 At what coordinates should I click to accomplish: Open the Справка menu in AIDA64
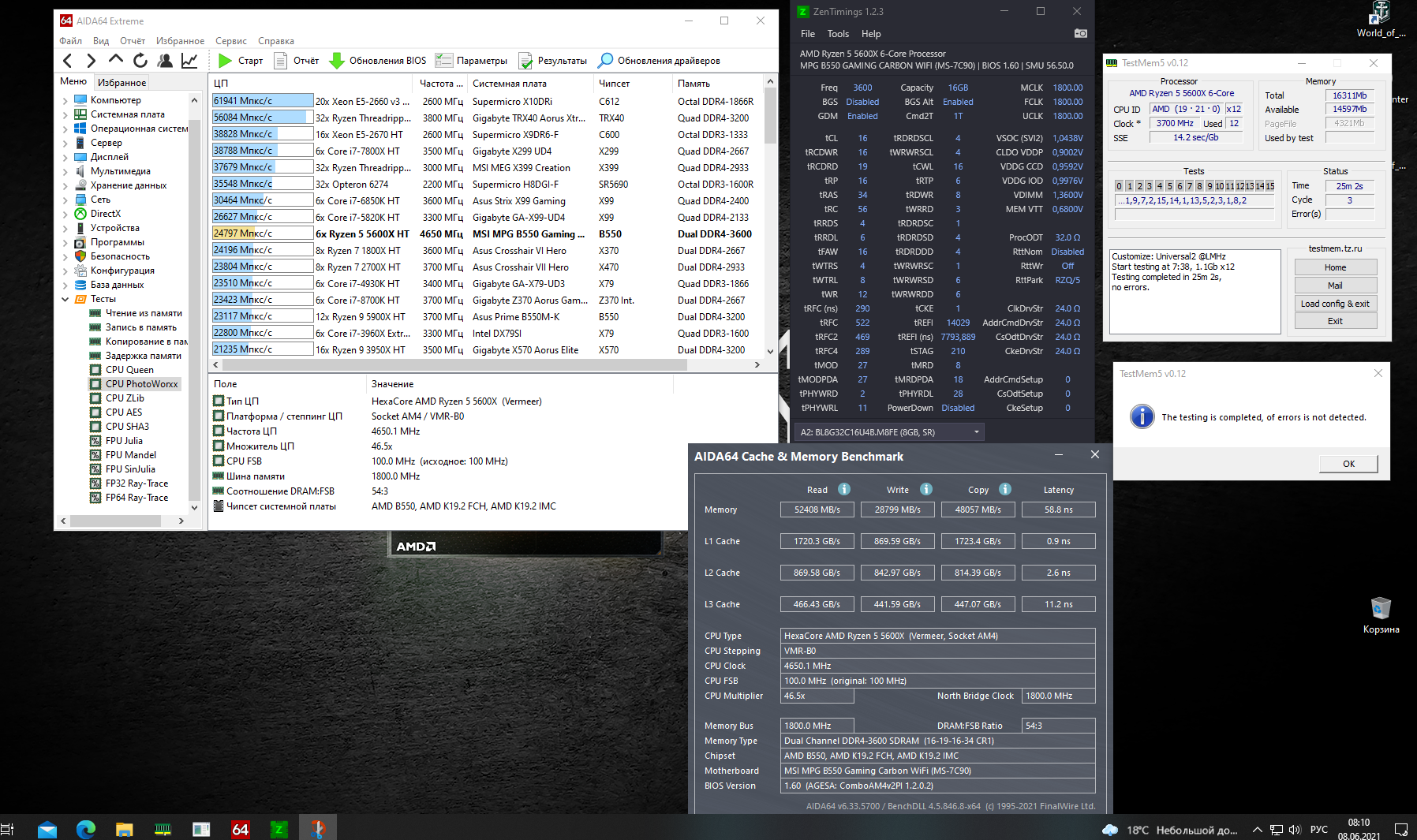click(x=276, y=41)
